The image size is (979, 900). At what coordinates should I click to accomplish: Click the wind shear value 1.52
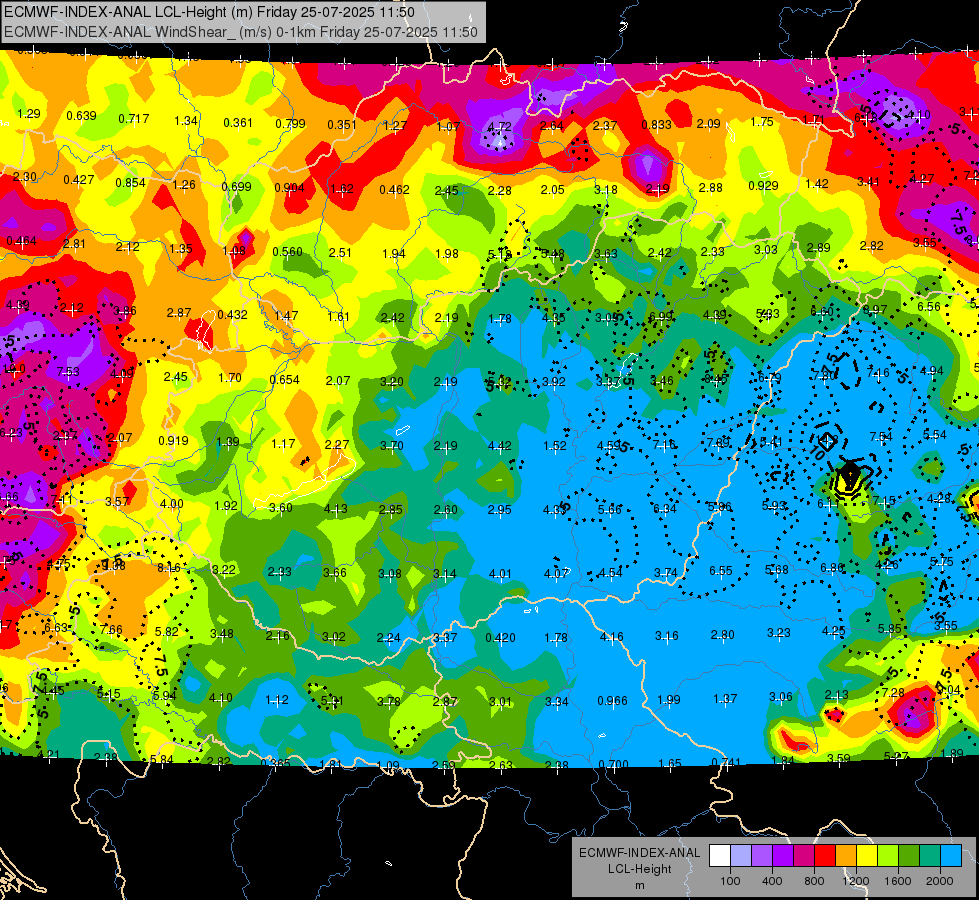[554, 445]
